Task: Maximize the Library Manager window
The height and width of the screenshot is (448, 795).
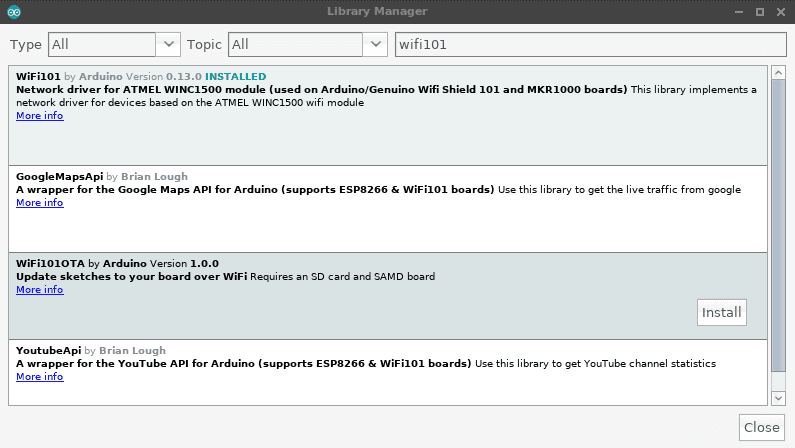Action: (x=759, y=12)
